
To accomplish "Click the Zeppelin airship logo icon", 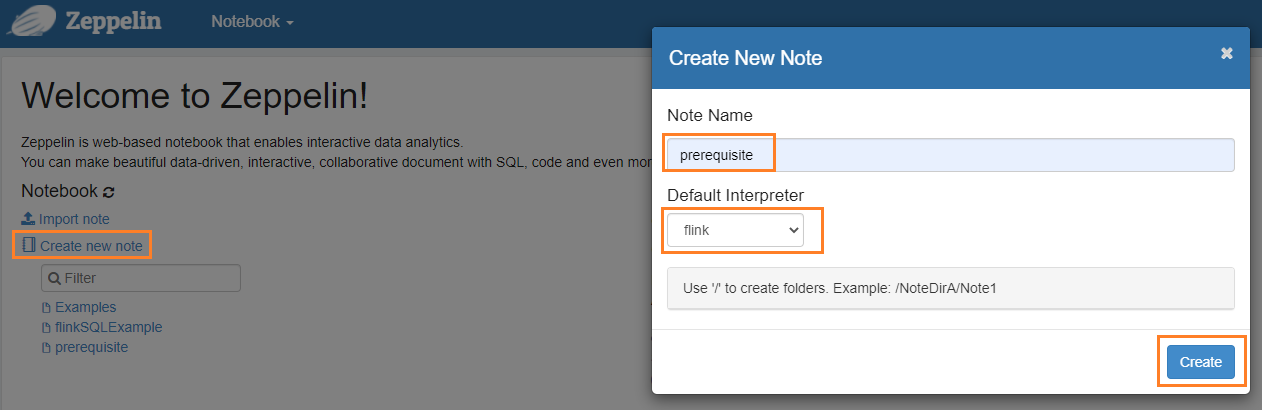I will tap(30, 22).
